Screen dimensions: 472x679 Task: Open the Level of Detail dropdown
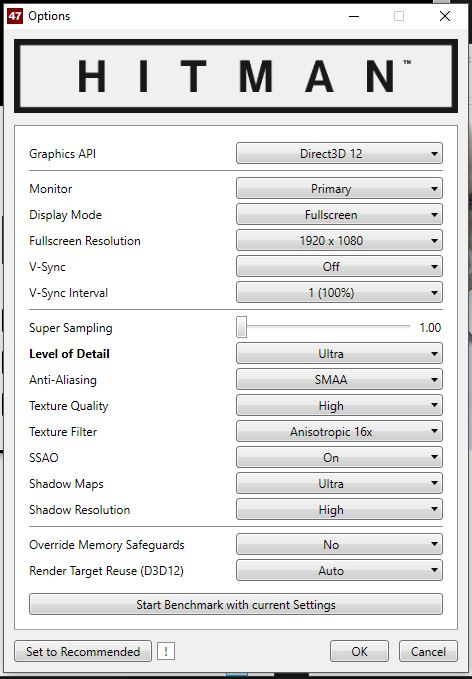(x=339, y=353)
